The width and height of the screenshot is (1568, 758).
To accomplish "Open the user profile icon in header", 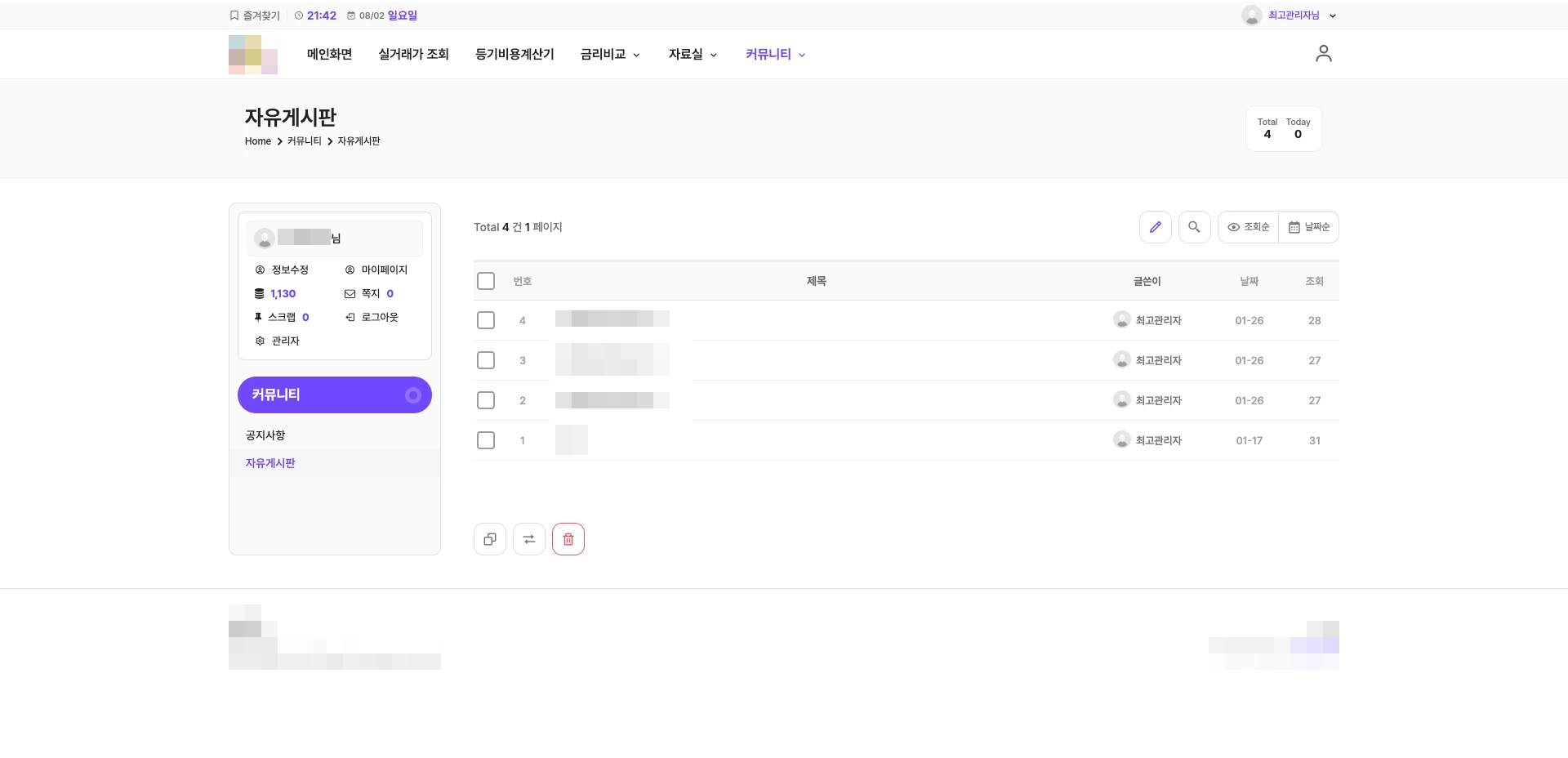I will point(1324,54).
